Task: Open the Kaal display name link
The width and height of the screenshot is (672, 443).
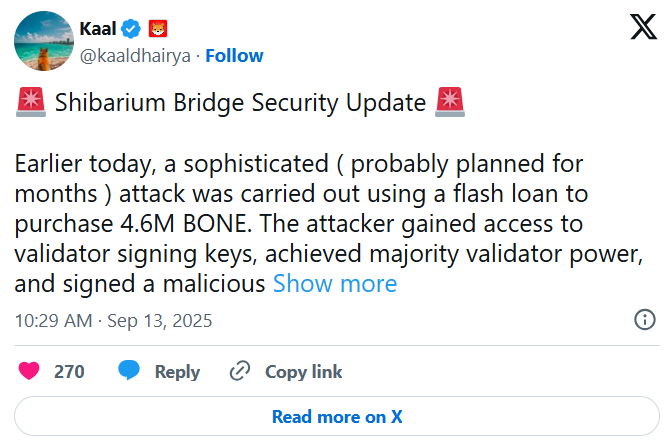Action: [96, 28]
